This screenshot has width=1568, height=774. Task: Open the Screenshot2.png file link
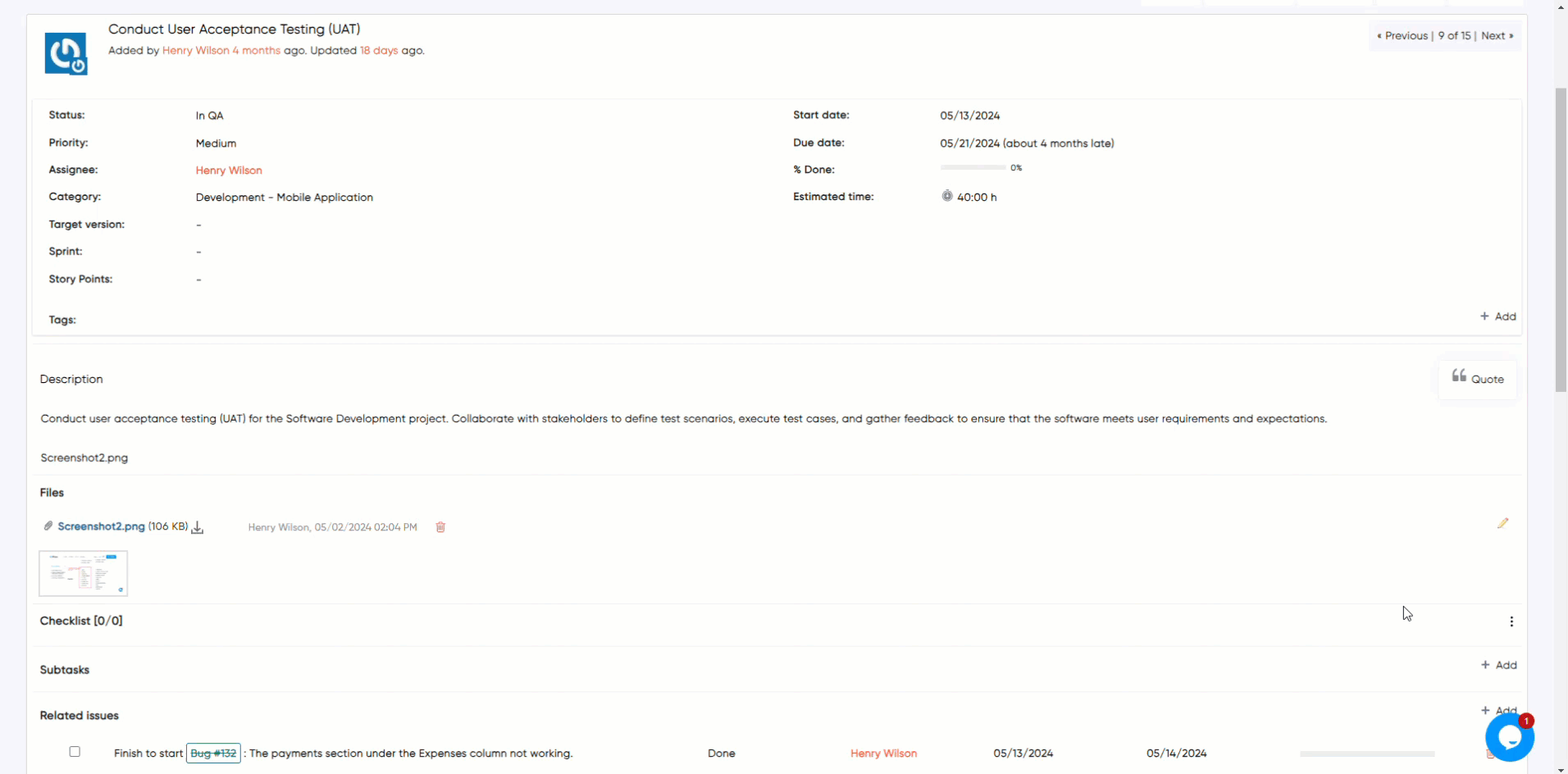click(101, 526)
